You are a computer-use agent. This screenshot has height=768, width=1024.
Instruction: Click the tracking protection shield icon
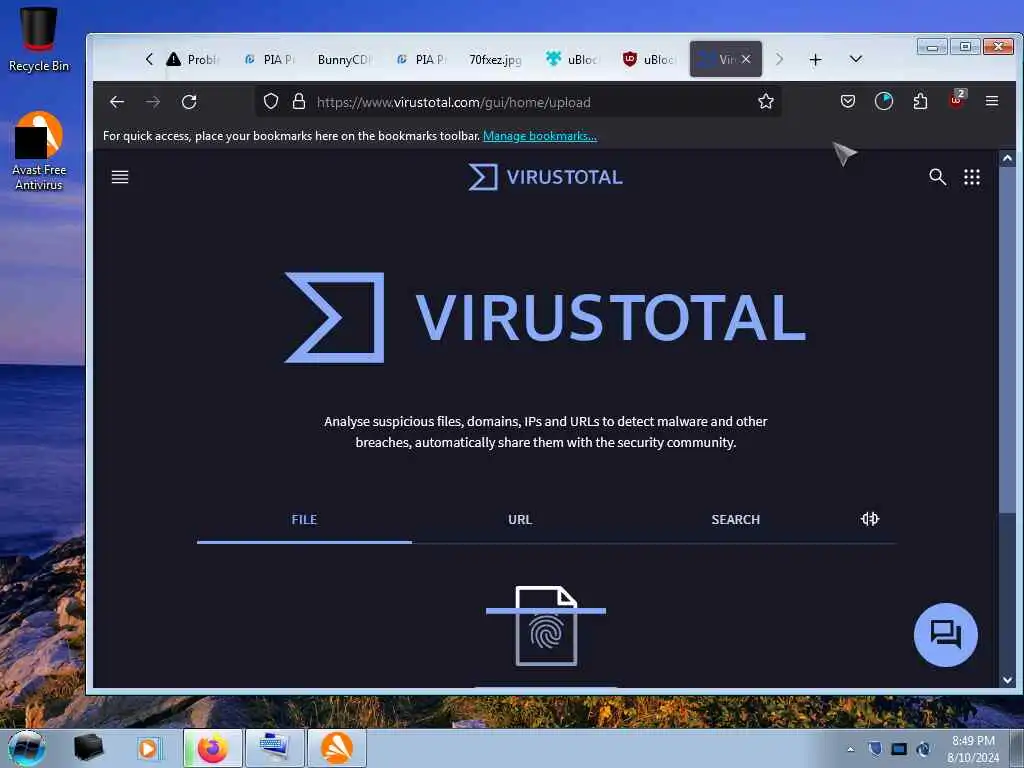point(271,101)
